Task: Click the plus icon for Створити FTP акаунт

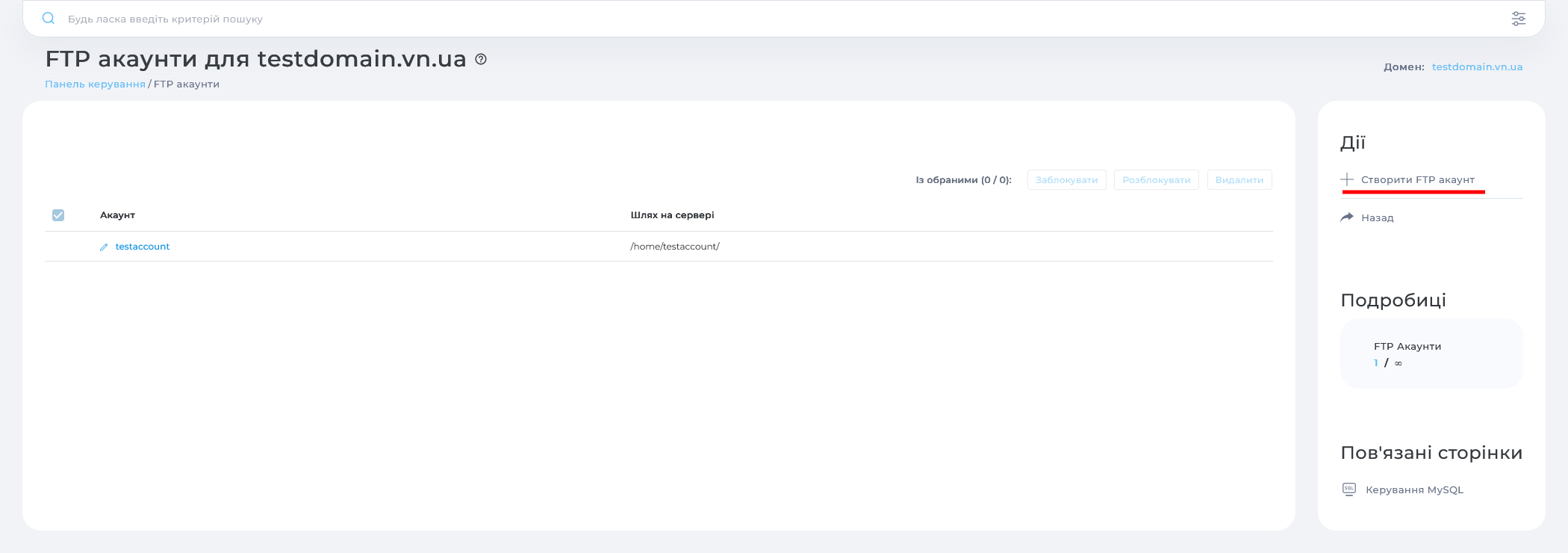Action: coord(1347,179)
